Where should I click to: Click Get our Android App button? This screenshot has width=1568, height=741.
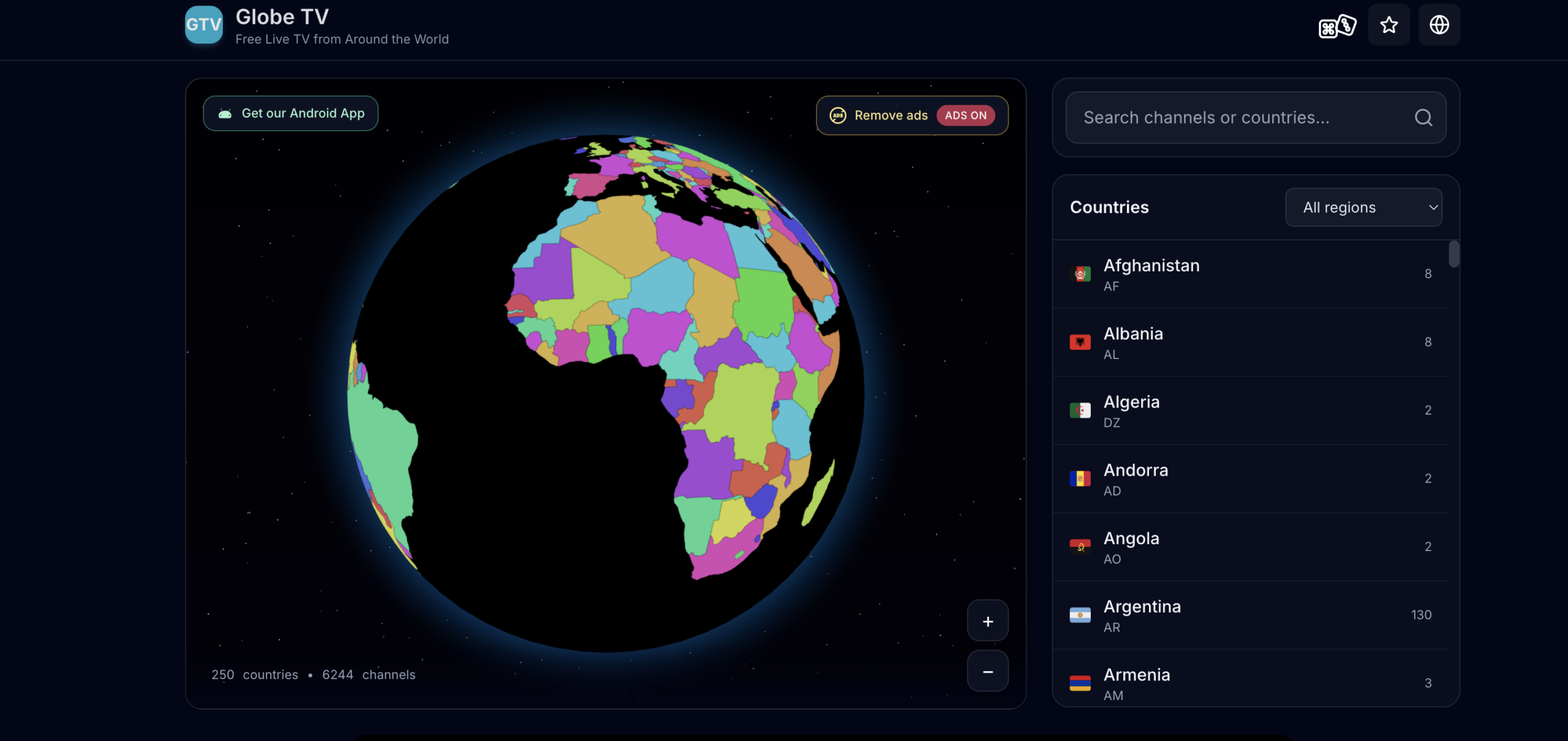(290, 113)
